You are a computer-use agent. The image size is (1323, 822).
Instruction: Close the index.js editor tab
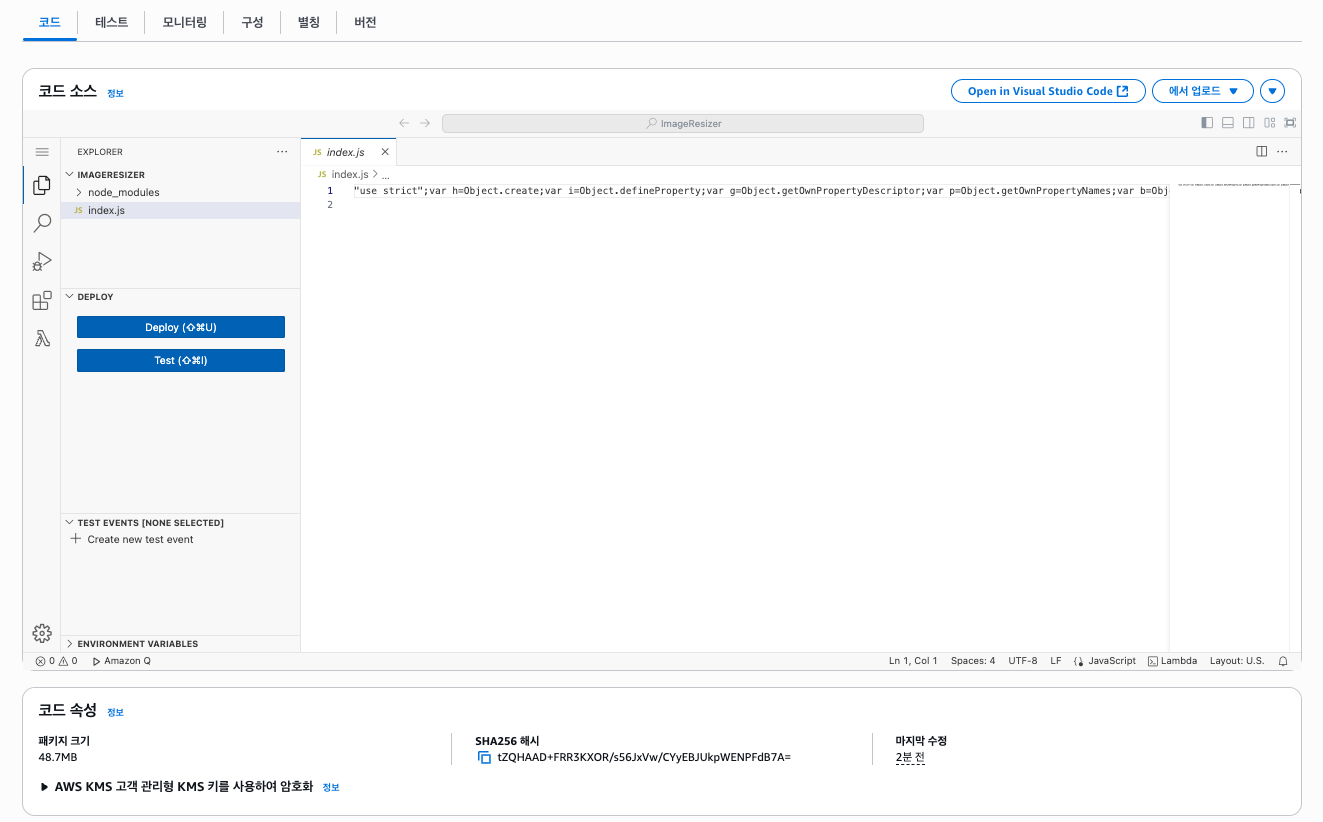click(x=385, y=152)
